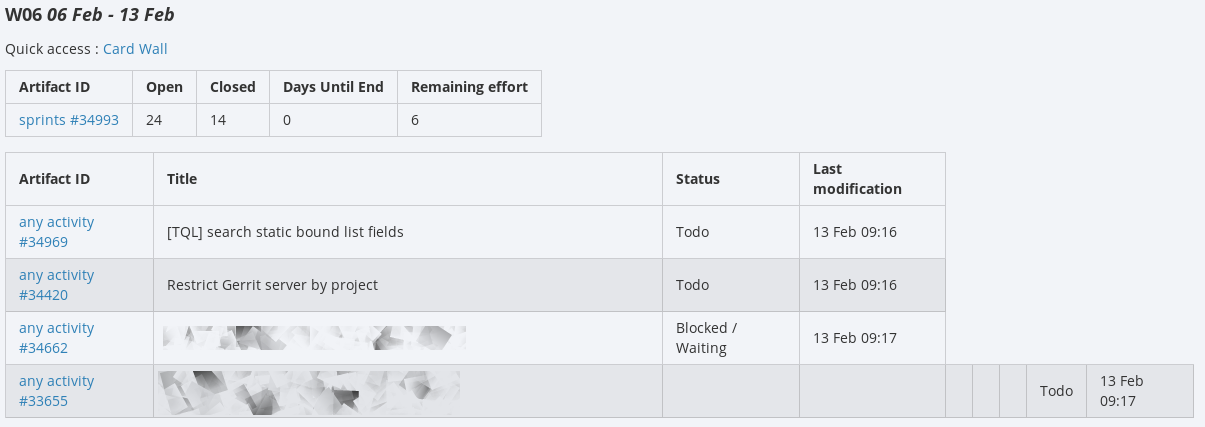This screenshot has height=427, width=1205.
Task: Click the Remaining effort column header
Action: [x=469, y=87]
